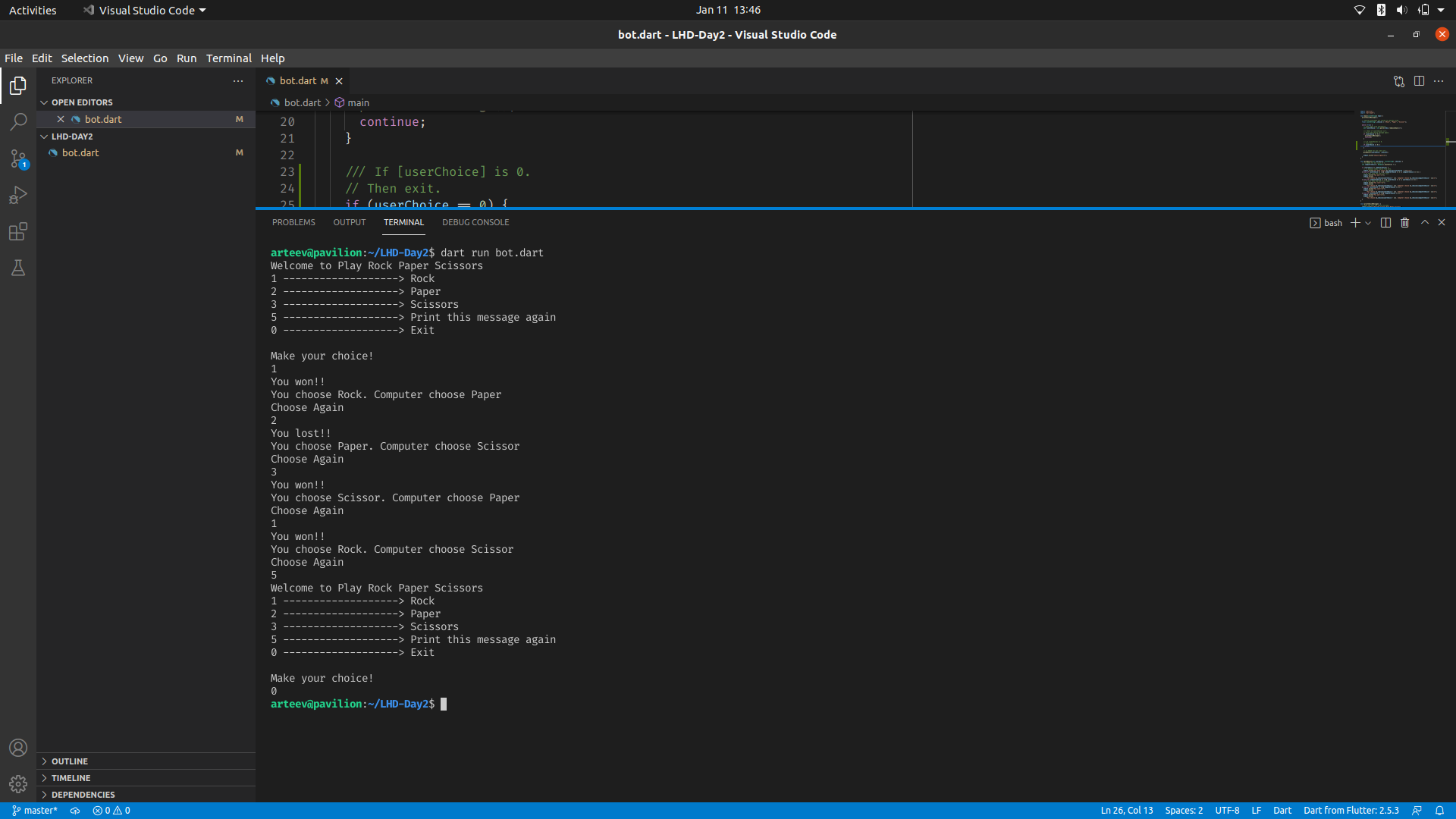Maximize terminal panel size with the chevron

[x=1425, y=223]
